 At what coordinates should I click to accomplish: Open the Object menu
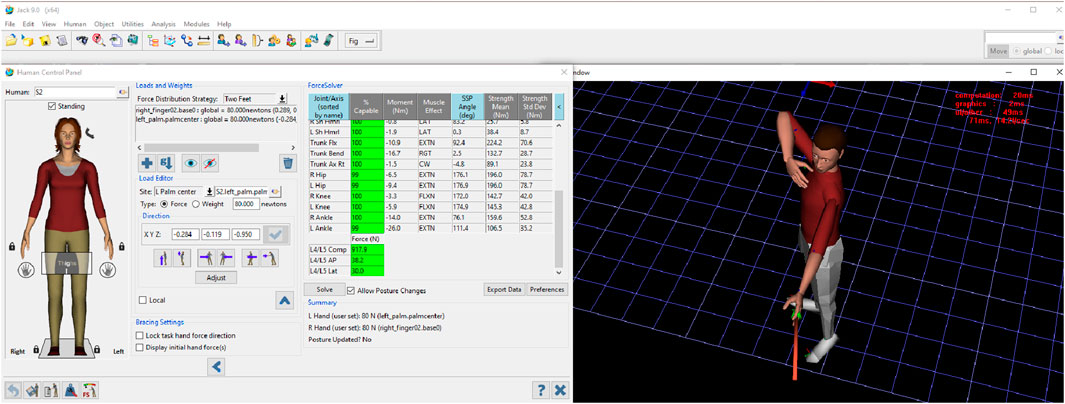click(104, 24)
